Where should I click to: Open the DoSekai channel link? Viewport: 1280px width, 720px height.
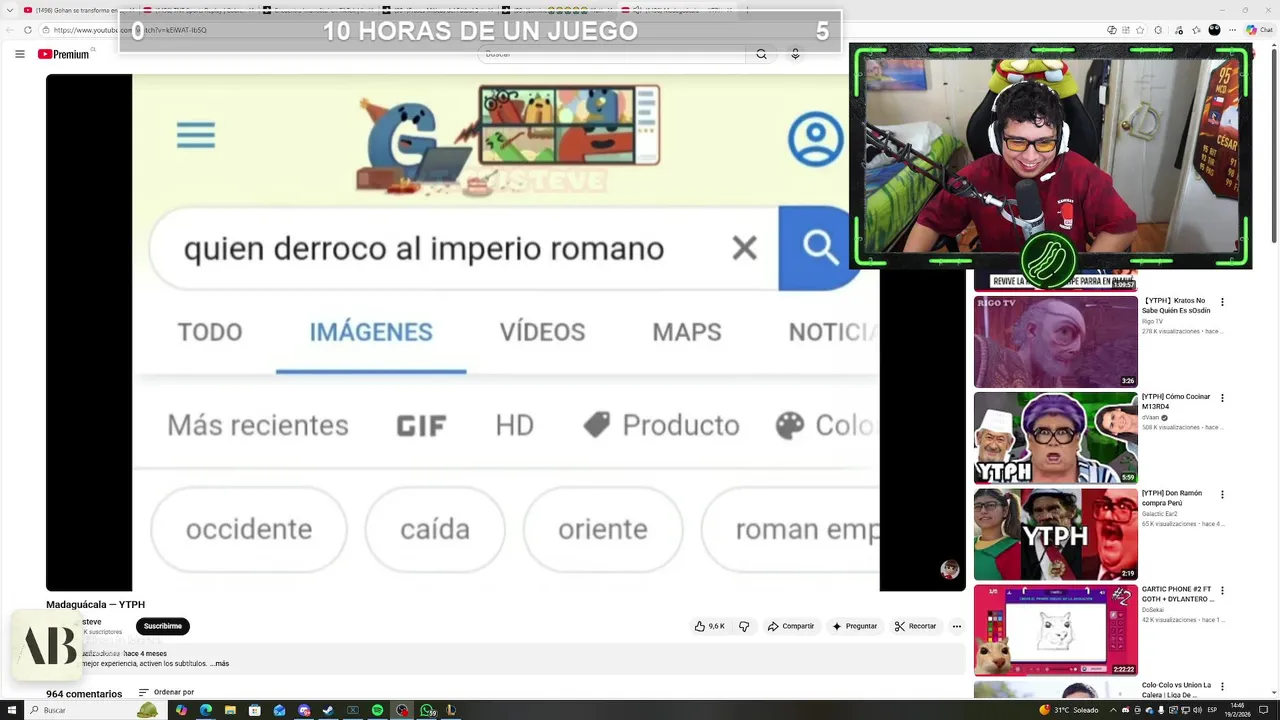tap(1153, 610)
